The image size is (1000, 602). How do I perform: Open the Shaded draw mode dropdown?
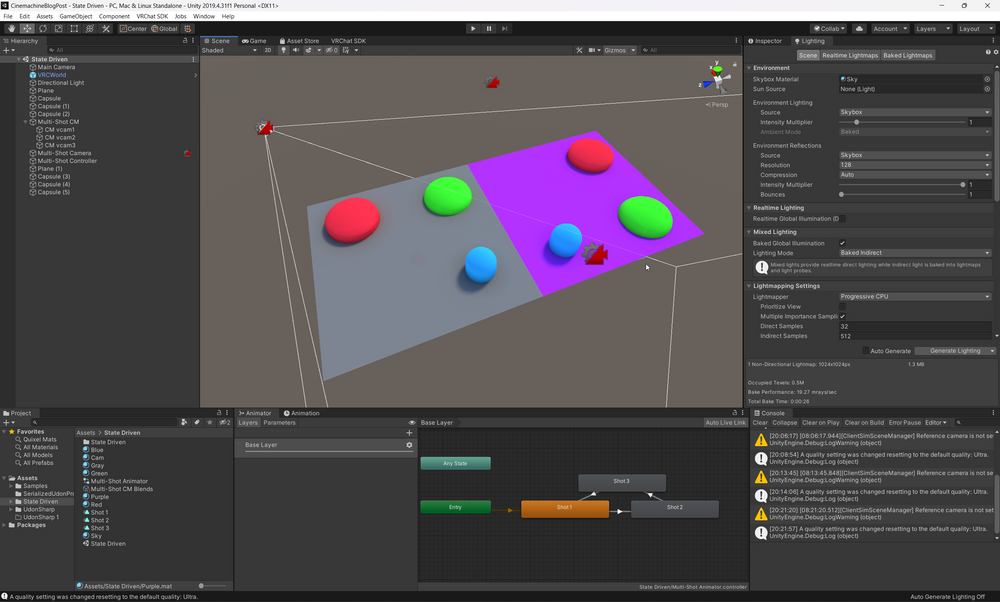[229, 50]
